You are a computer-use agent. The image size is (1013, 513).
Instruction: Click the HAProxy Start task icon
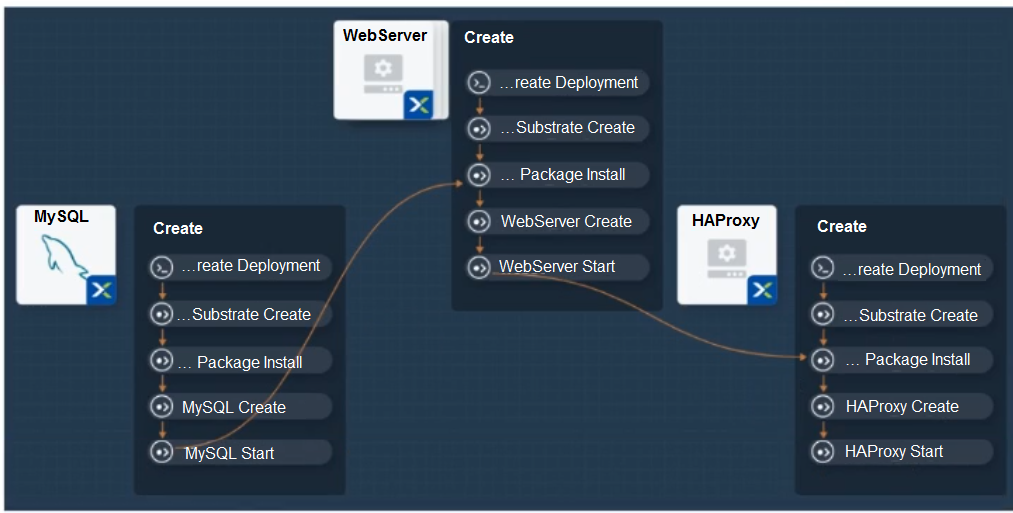coord(822,451)
